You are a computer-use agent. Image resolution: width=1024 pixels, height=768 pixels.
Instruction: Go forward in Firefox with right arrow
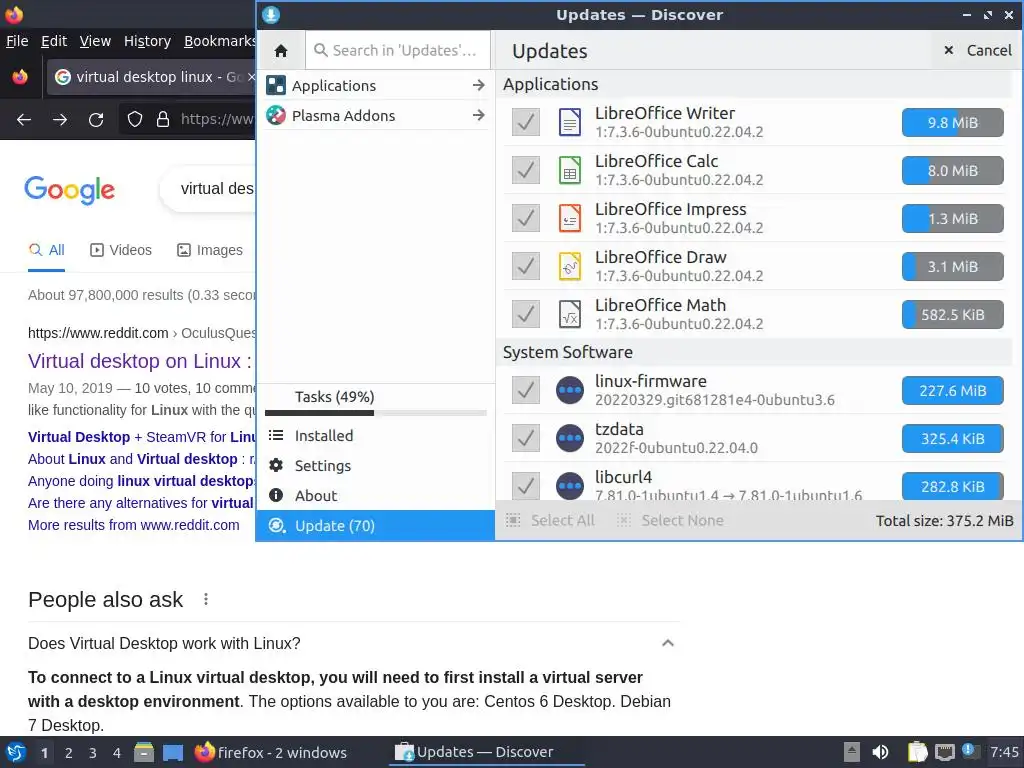pyautogui.click(x=60, y=120)
